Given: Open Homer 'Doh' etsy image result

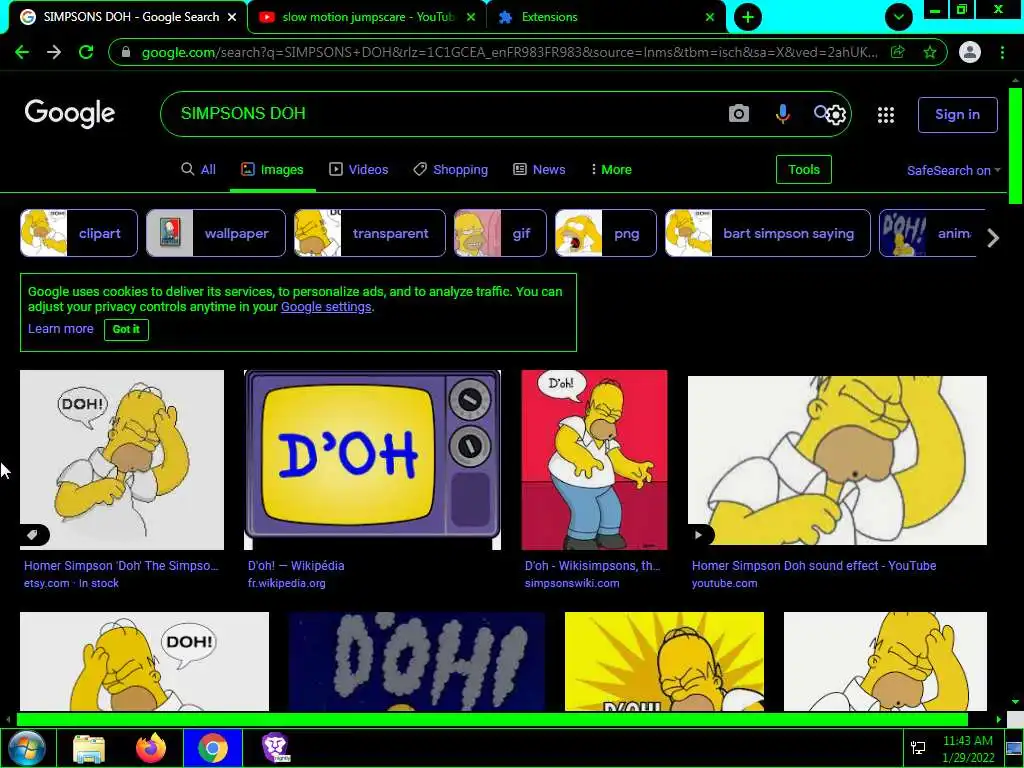Looking at the screenshot, I should (121, 460).
